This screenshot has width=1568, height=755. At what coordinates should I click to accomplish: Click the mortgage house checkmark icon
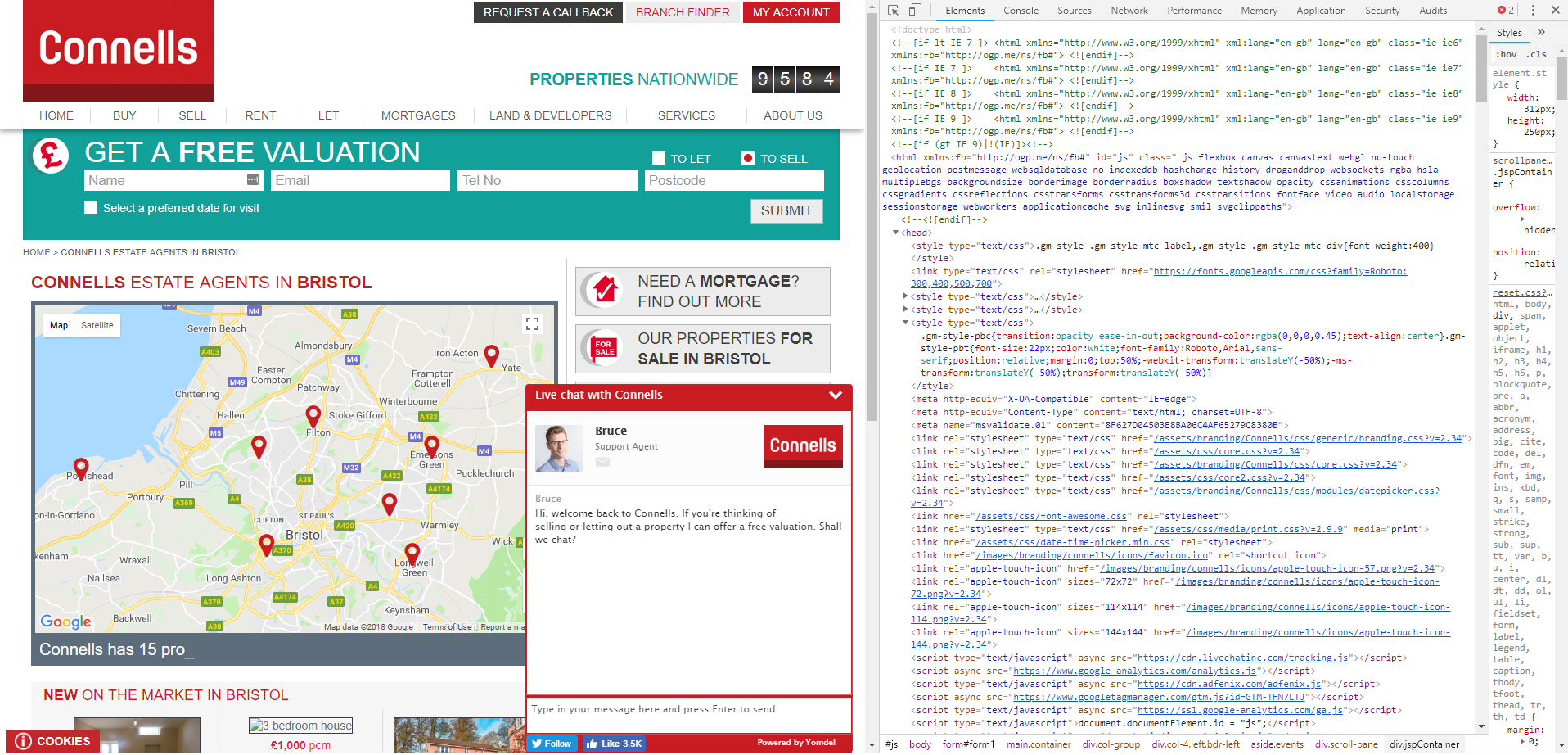coord(604,290)
